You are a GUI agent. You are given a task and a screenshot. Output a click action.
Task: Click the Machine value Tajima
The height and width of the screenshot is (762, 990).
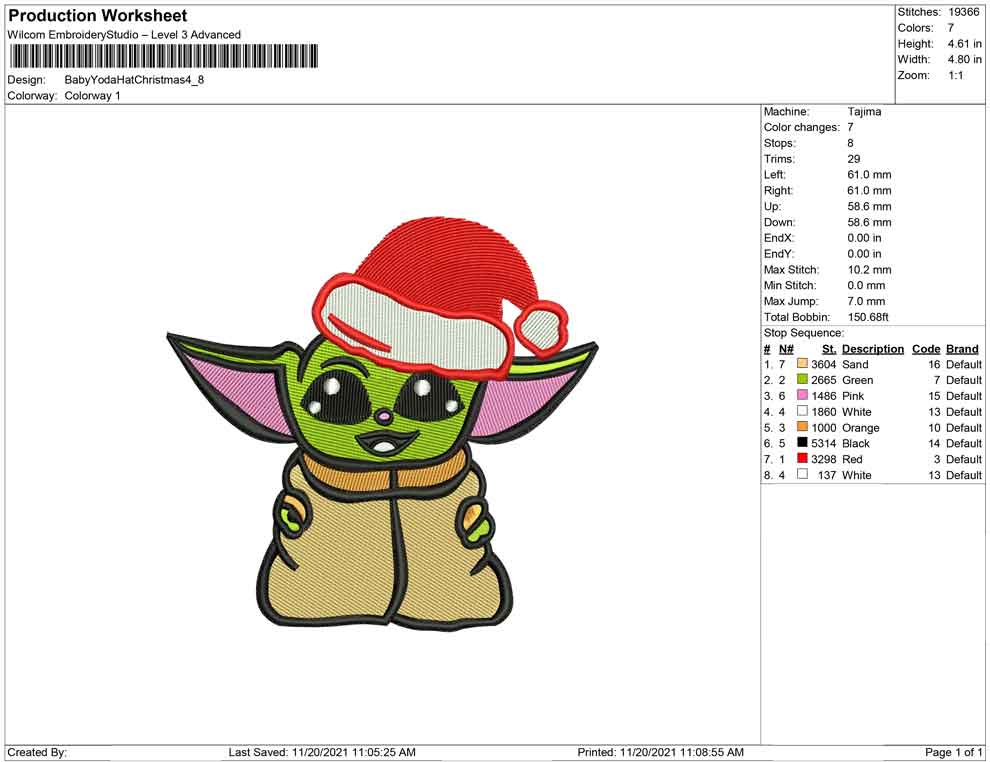click(x=864, y=112)
